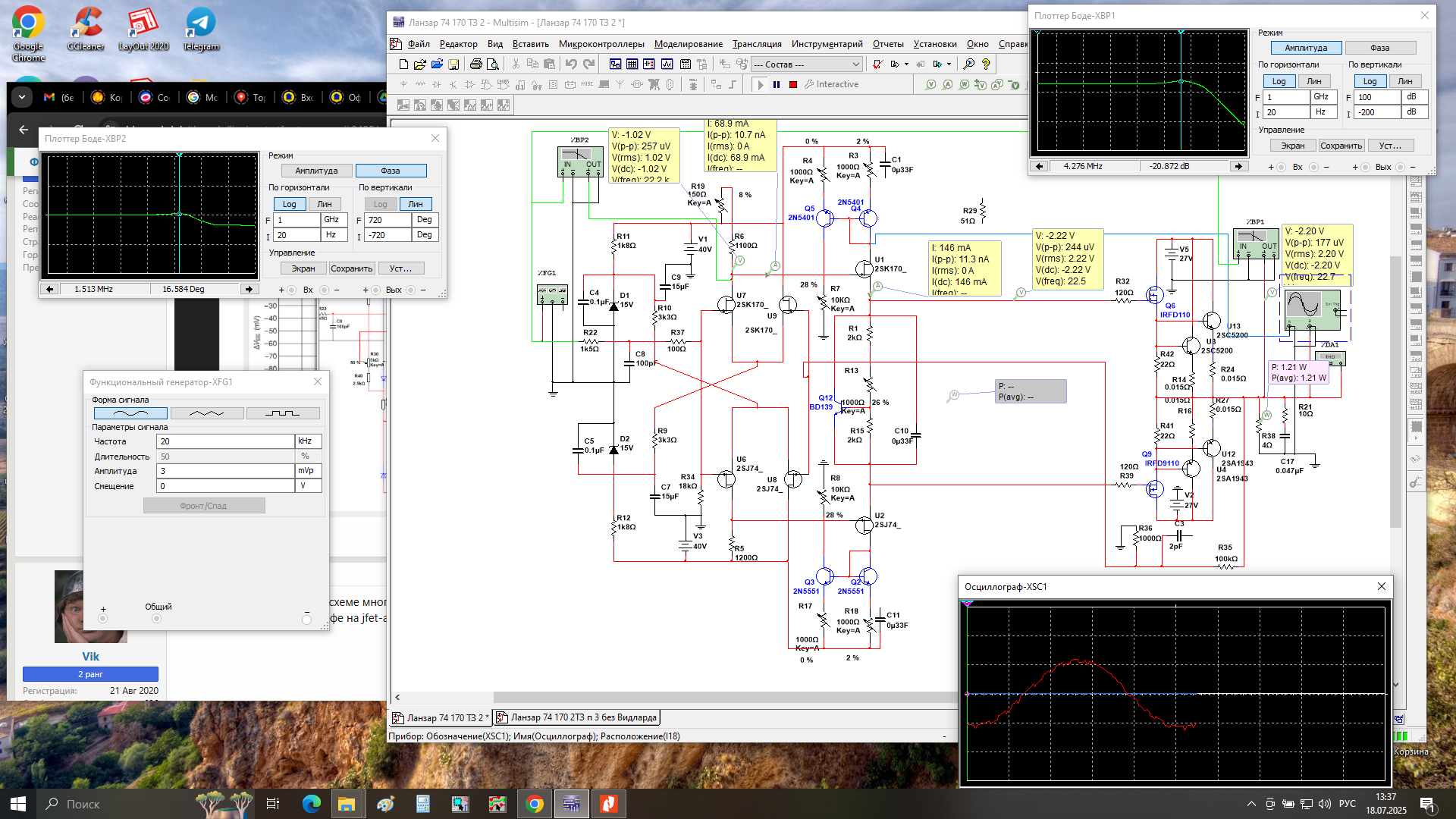Stop the simulation with red square
This screenshot has height=819, width=1456.
point(793,84)
